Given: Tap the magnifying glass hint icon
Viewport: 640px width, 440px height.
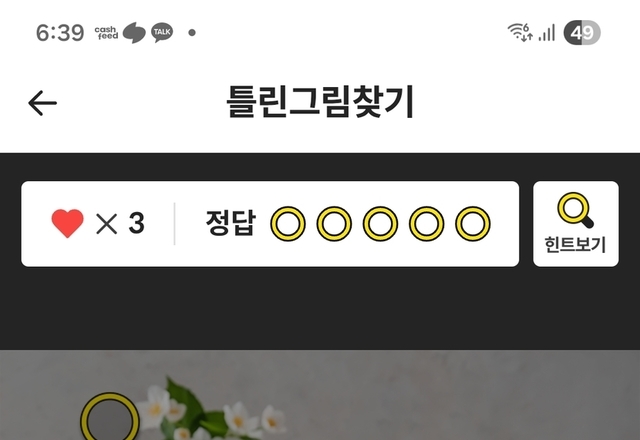Looking at the screenshot, I should pyautogui.click(x=576, y=210).
